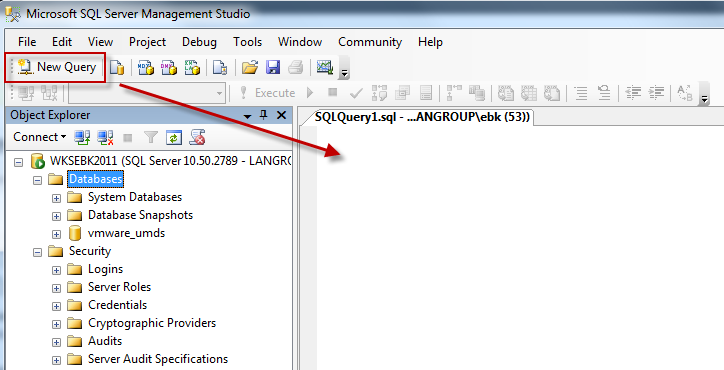Select the Audits tree item
The image size is (724, 370).
105,341
